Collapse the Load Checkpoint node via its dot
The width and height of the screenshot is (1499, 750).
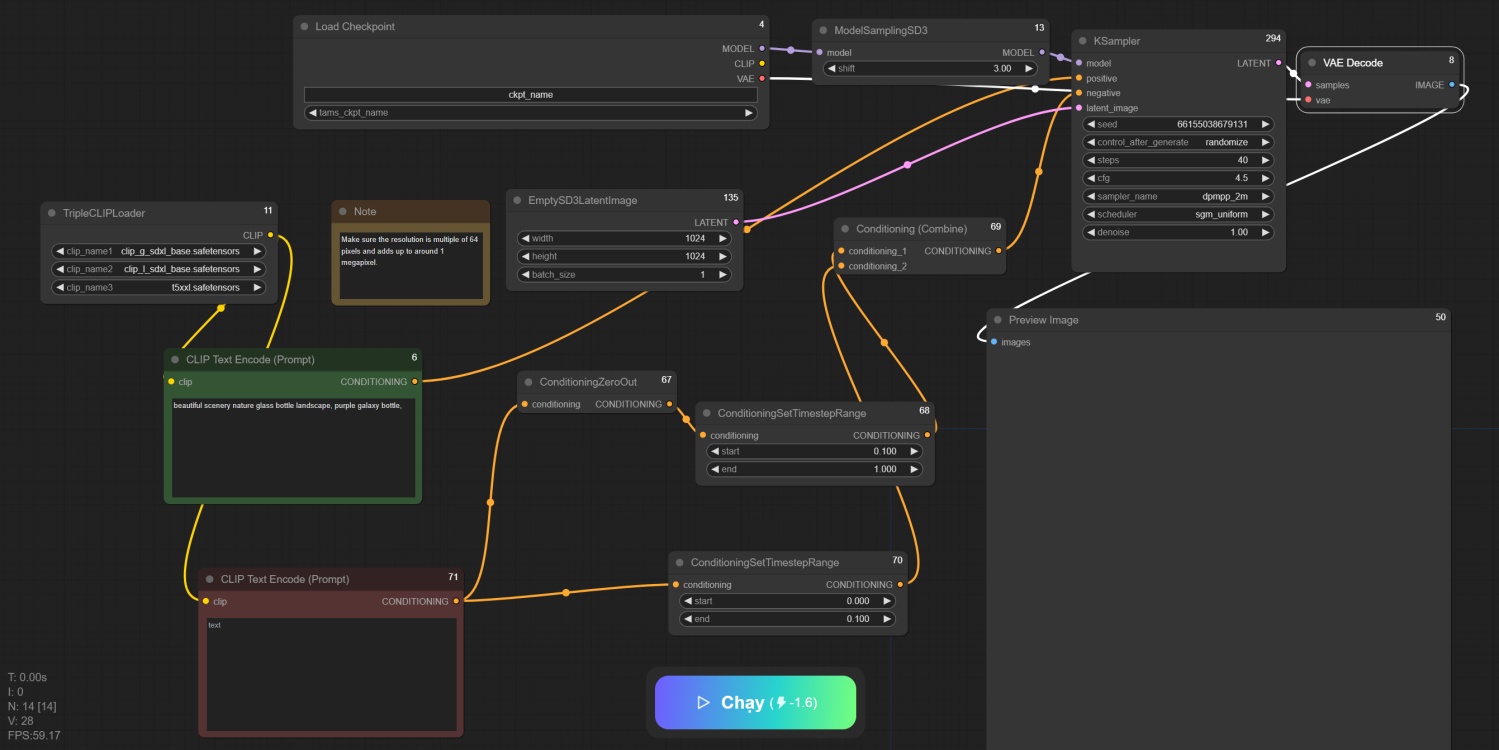[304, 27]
